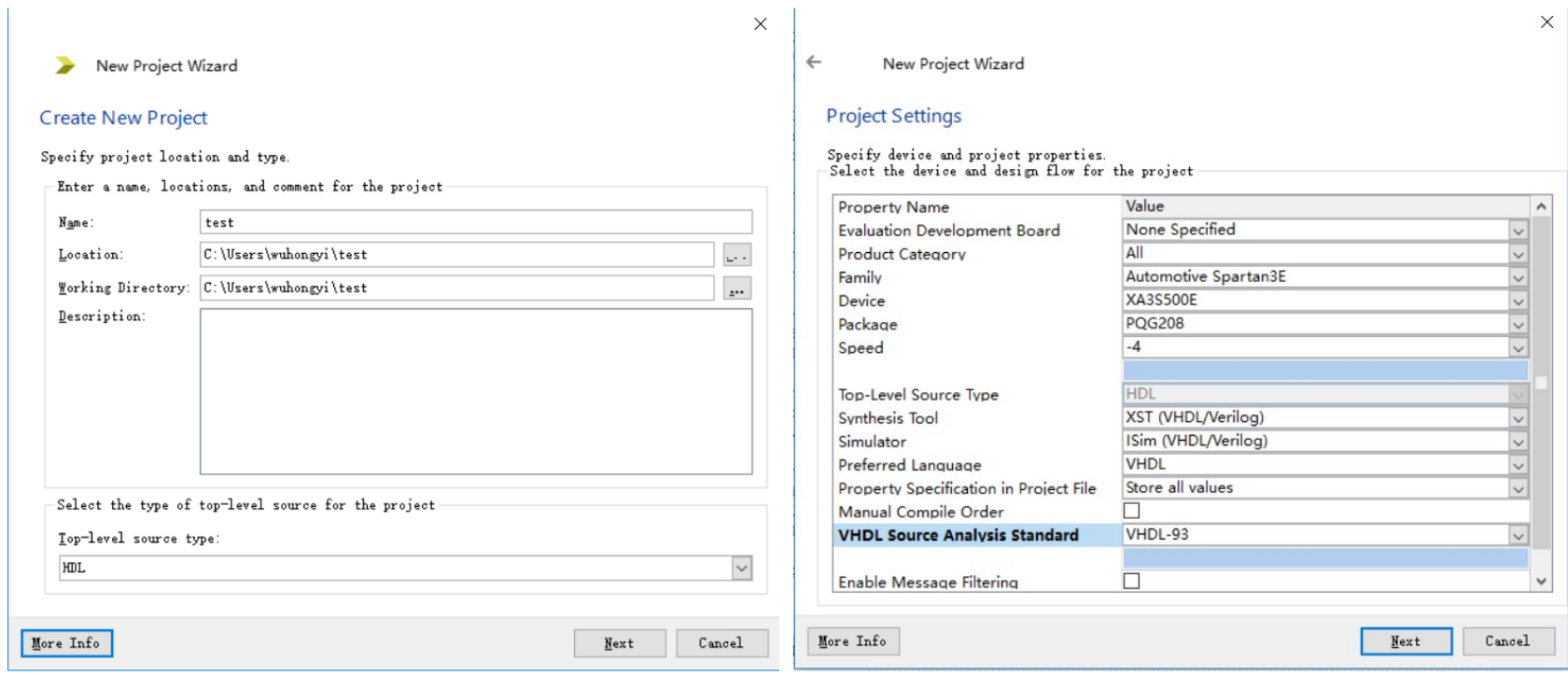Click the properties table scroll down arrow
Screen dimensions: 1568x675
pyautogui.click(x=1541, y=581)
